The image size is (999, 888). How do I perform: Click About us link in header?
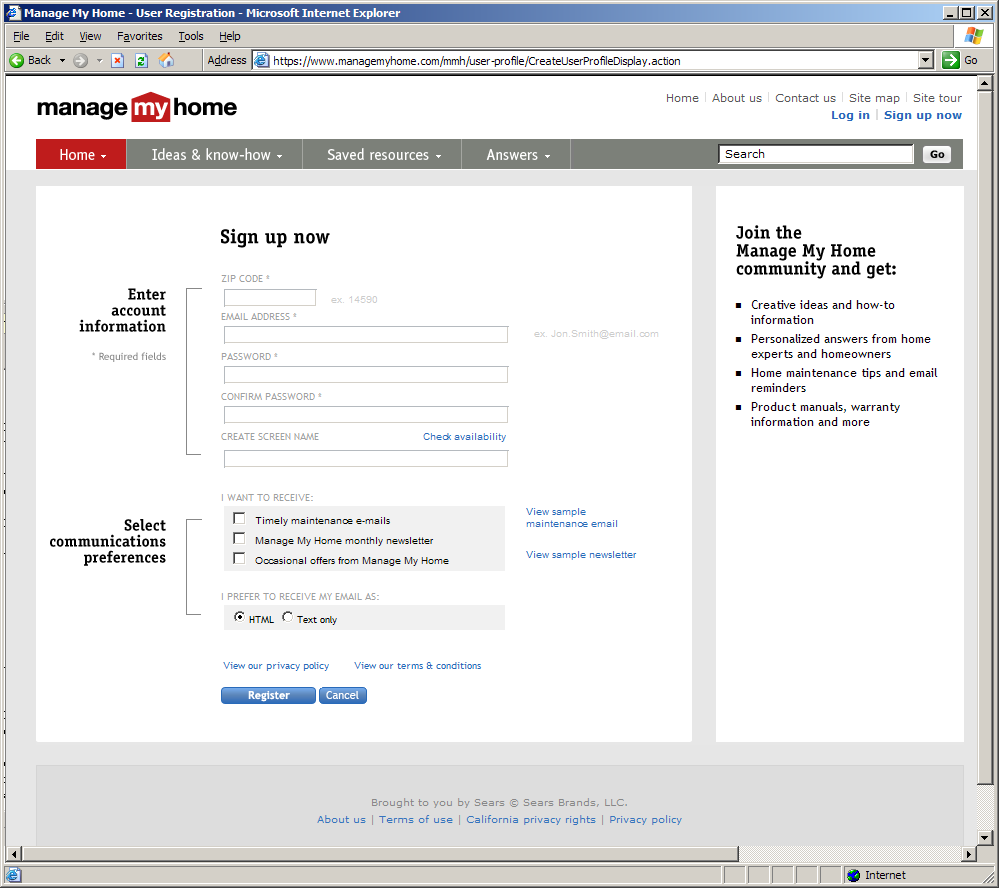[x=737, y=97]
